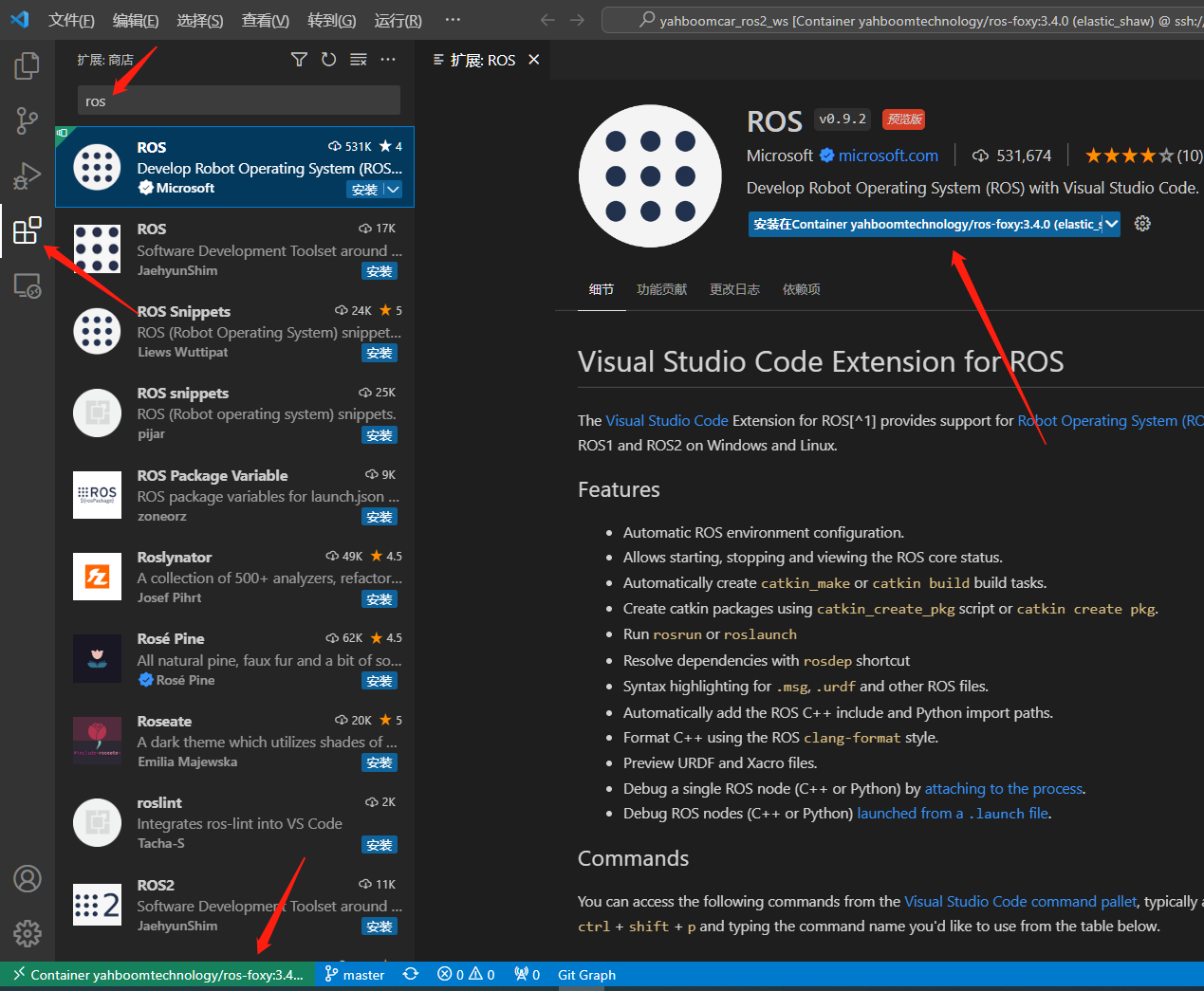Expand the install-in-container dropdown arrow
The width and height of the screenshot is (1204, 991).
1112,224
